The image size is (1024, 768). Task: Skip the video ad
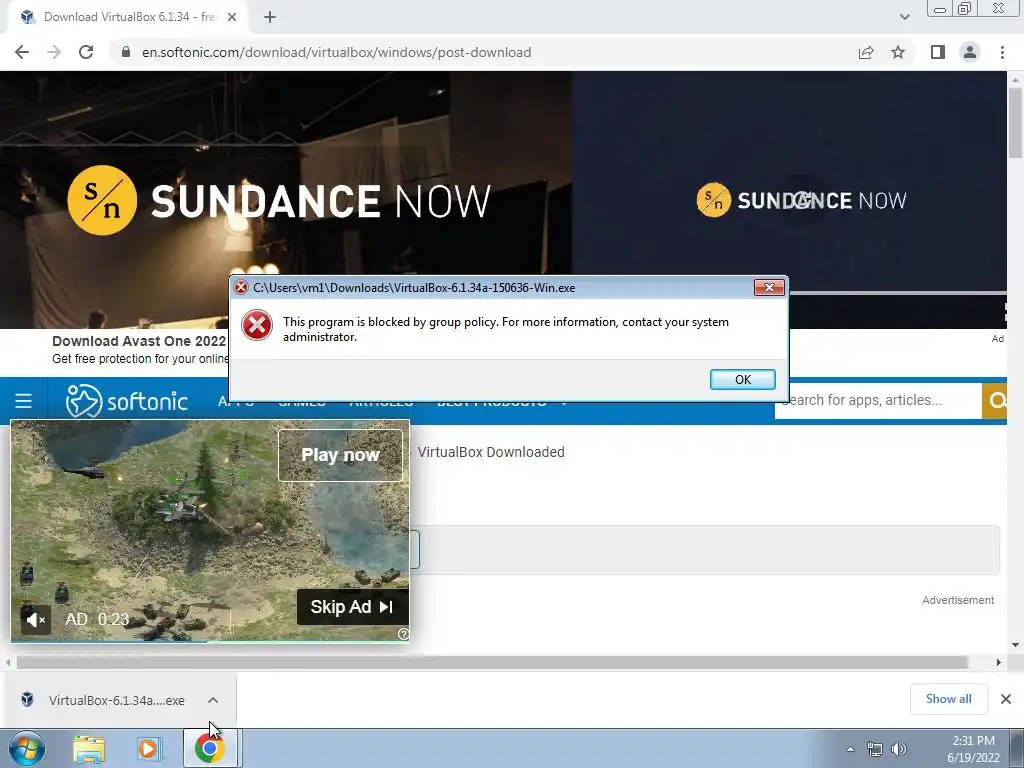point(353,607)
